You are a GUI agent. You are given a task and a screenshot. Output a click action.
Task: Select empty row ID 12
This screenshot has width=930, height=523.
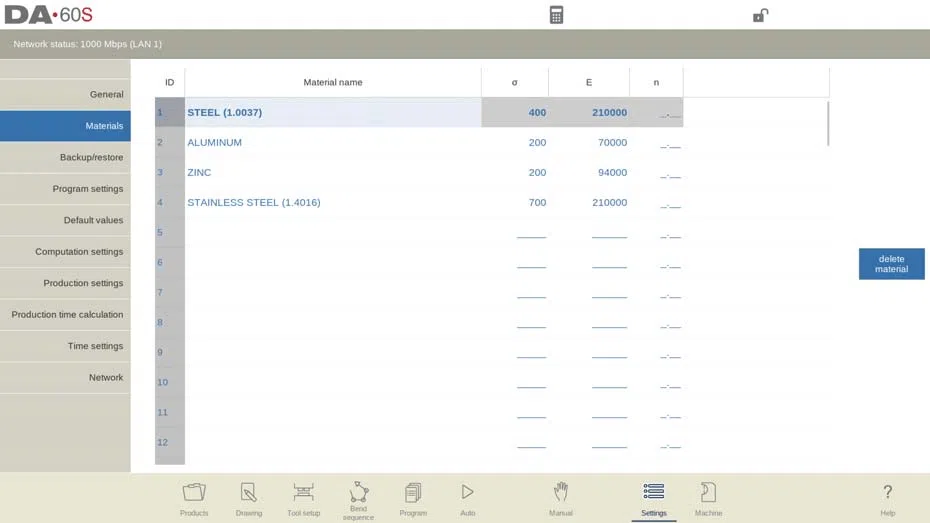[x=170, y=442]
